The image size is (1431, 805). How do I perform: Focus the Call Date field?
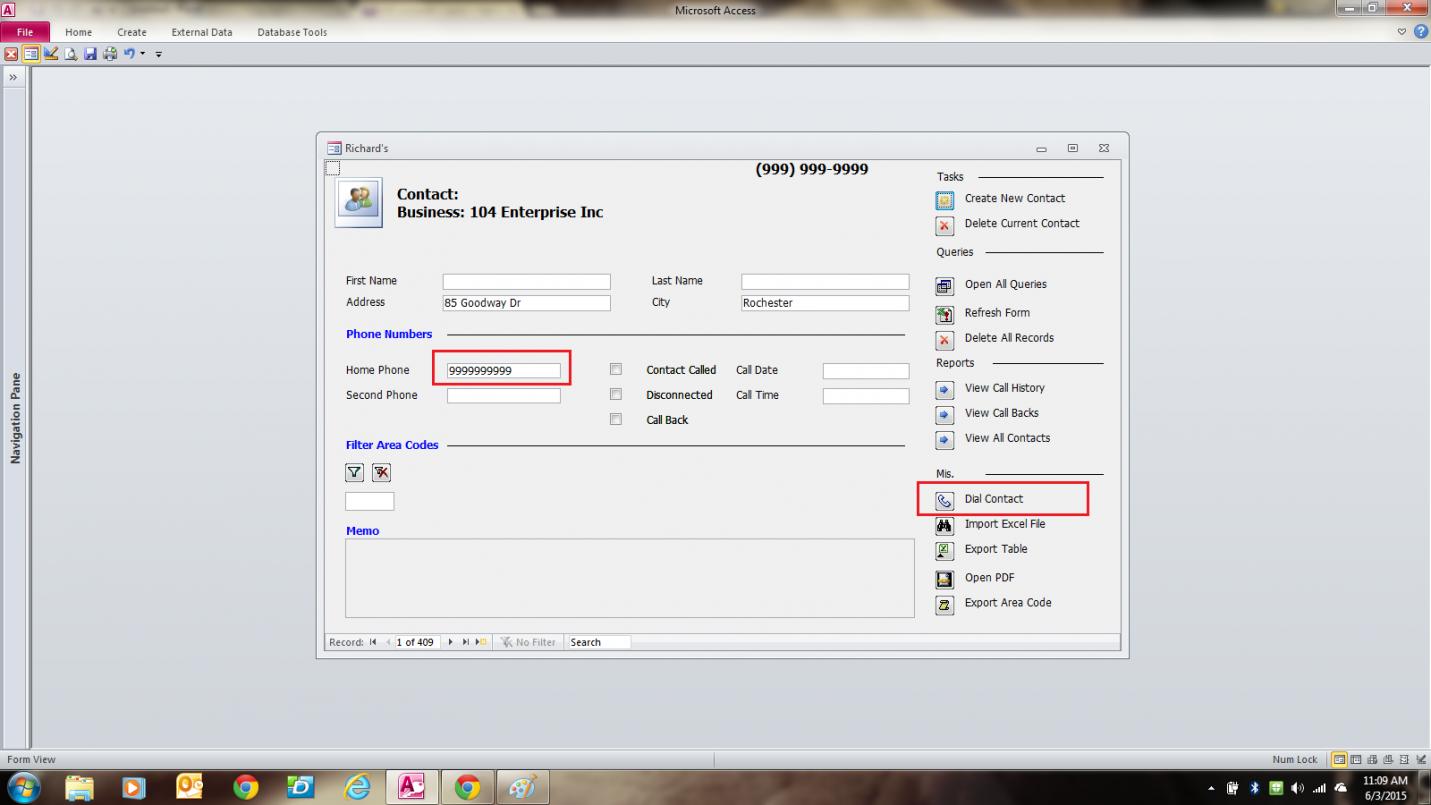click(866, 371)
